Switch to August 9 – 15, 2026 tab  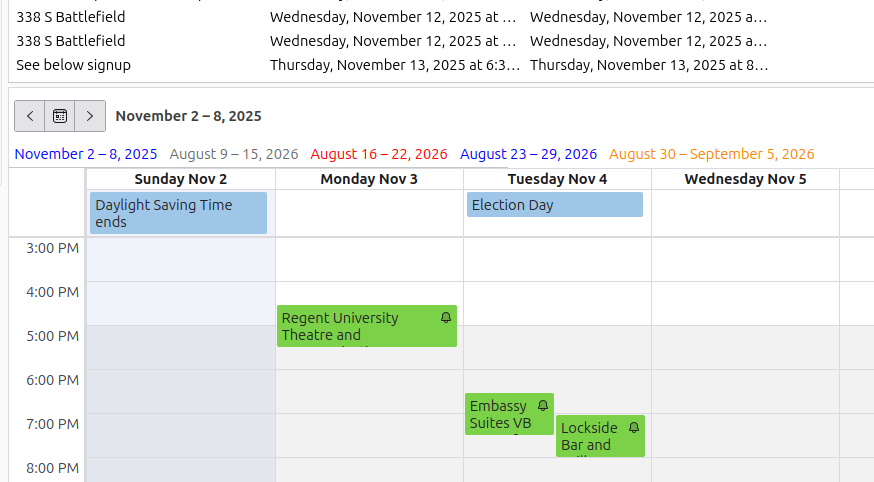click(234, 154)
